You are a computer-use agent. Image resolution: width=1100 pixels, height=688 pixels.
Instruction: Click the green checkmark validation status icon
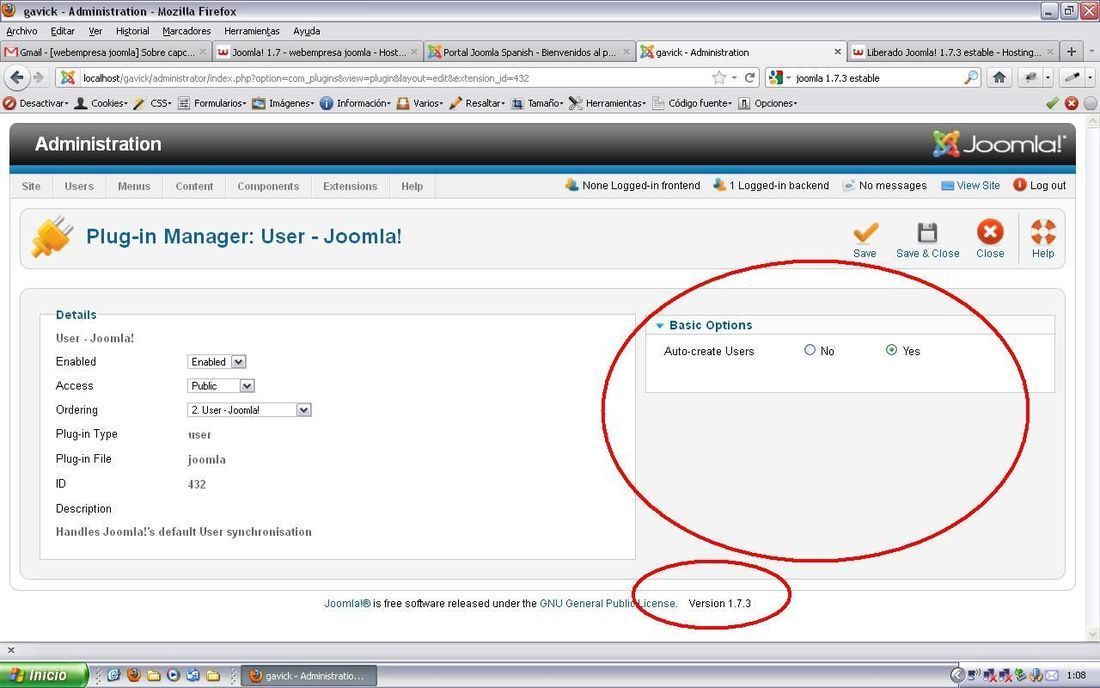[x=1052, y=103]
